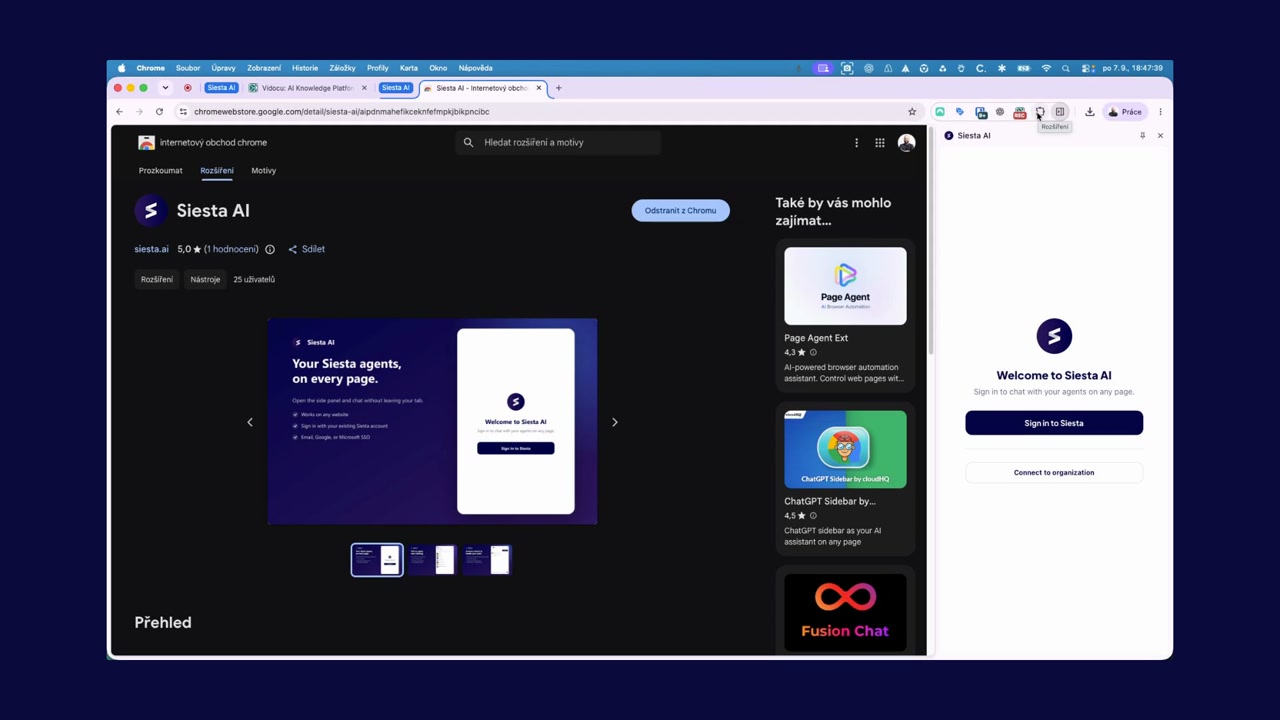Reload the page

159,112
